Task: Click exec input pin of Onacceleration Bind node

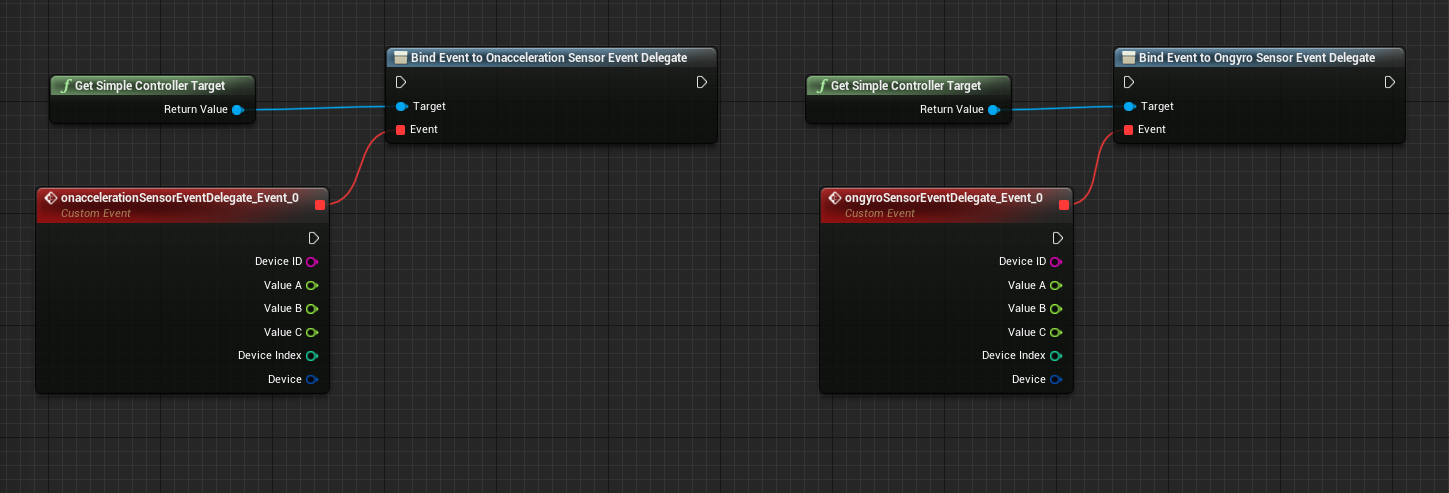Action: click(401, 82)
